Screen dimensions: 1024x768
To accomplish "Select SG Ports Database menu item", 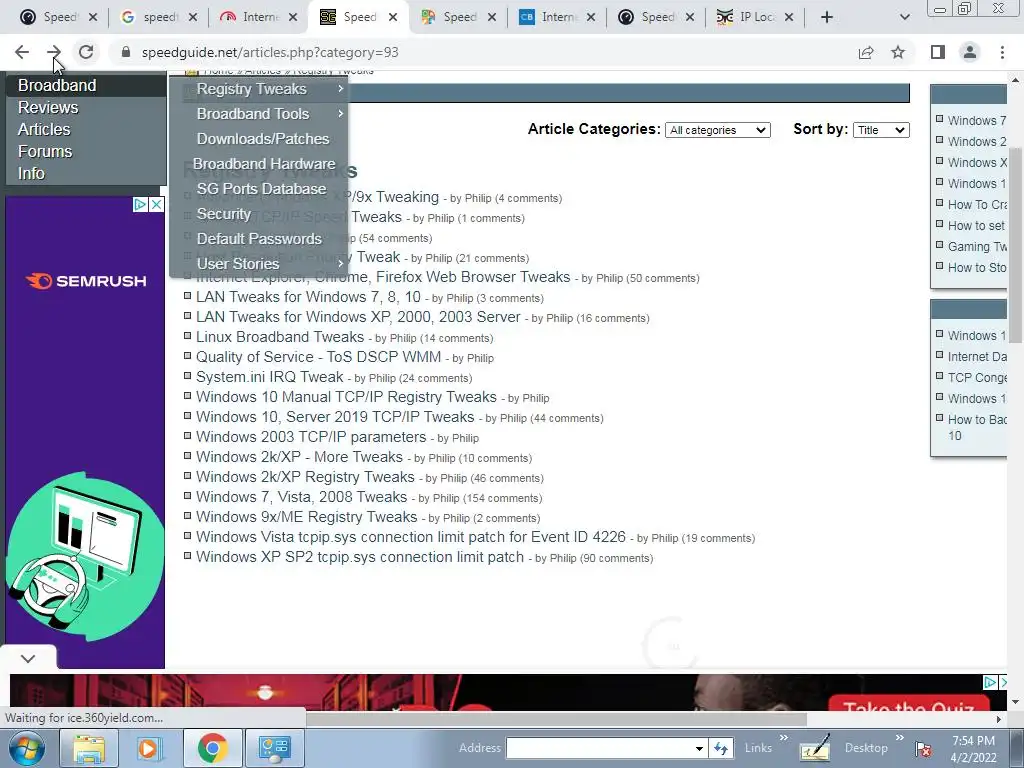I will point(259,189).
